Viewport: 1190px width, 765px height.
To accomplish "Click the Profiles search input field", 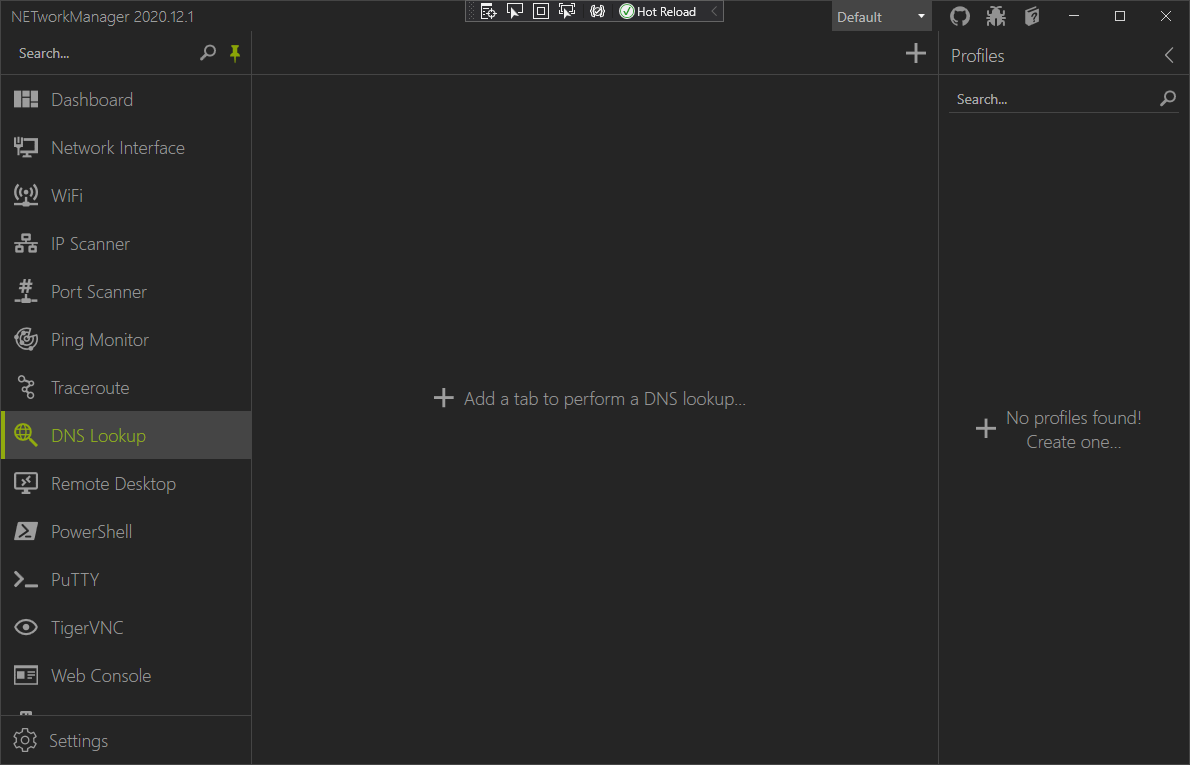I will (1053, 99).
